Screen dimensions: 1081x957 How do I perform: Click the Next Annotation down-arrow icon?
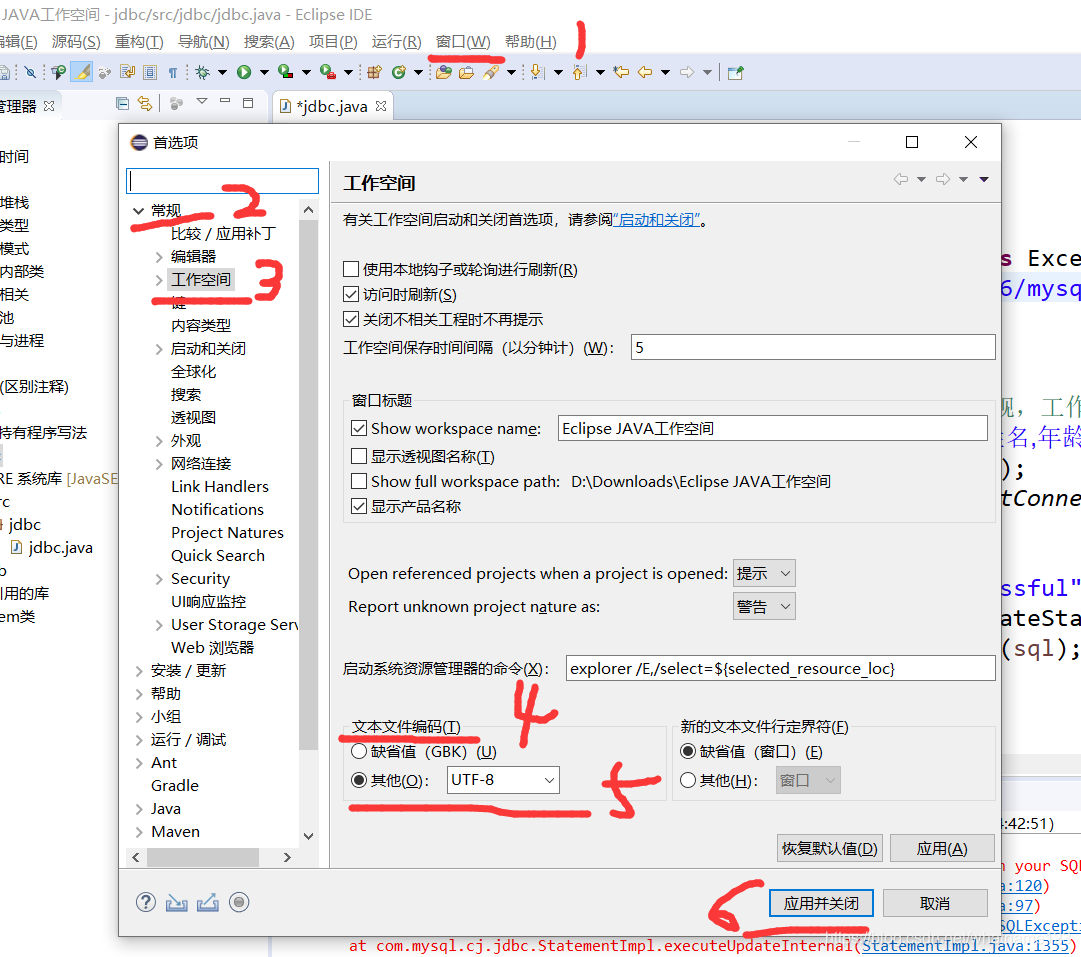(538, 72)
